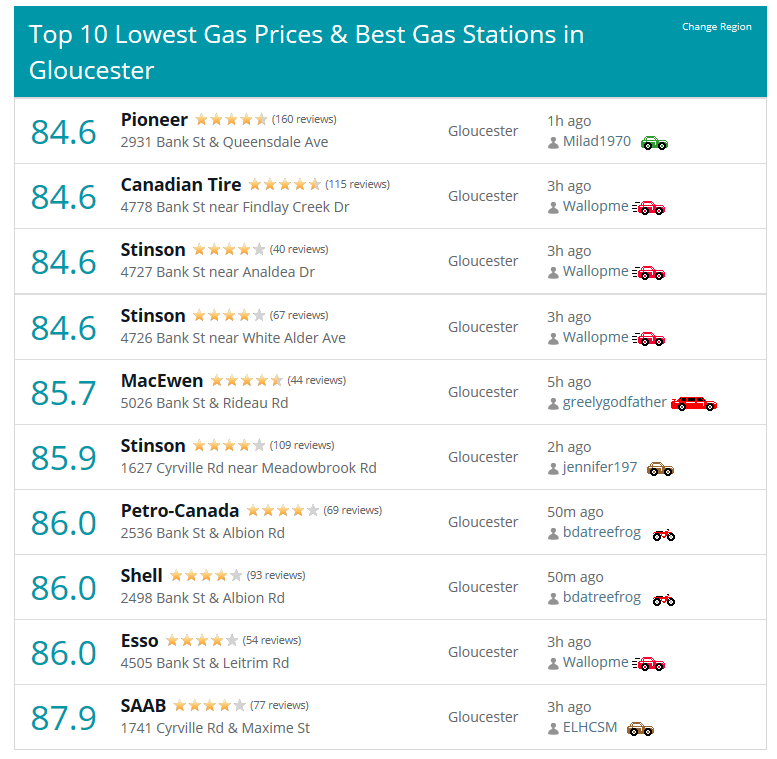Select the 84.6 price for Pioneer

click(x=63, y=132)
